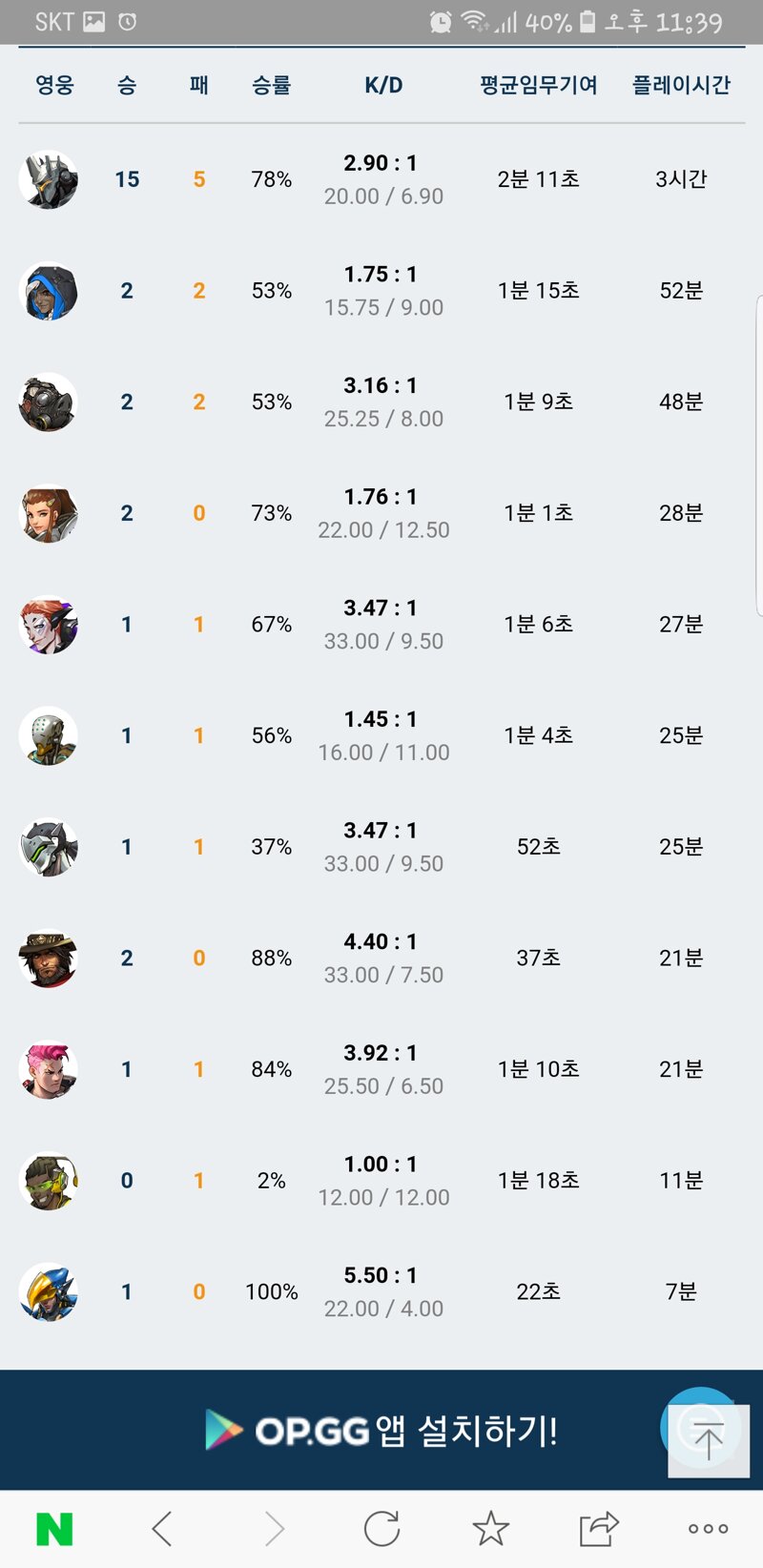This screenshot has width=763, height=1568.
Task: Sort by 평균임무기여 column header
Action: pos(538,85)
